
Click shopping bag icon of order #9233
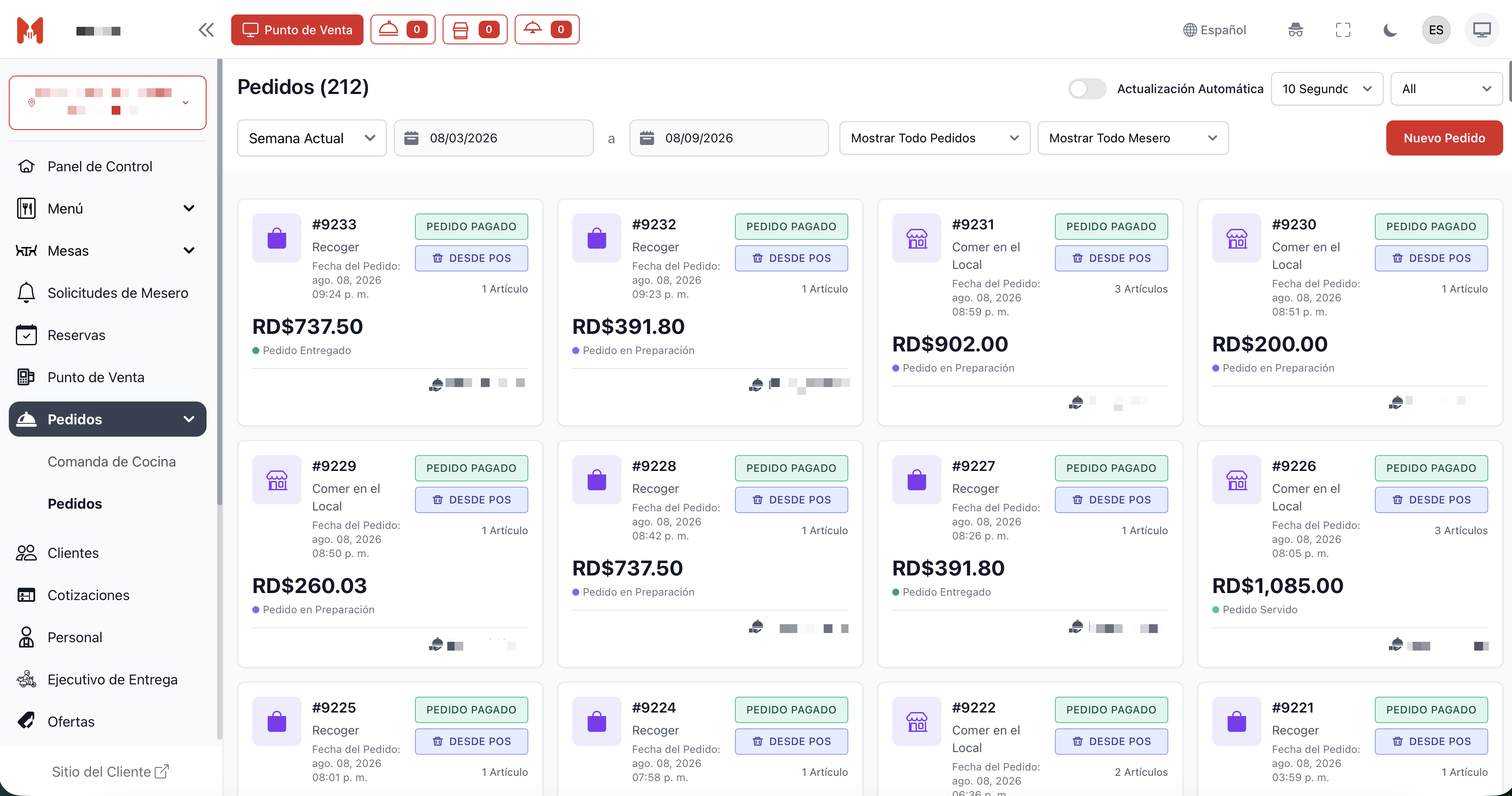point(276,238)
